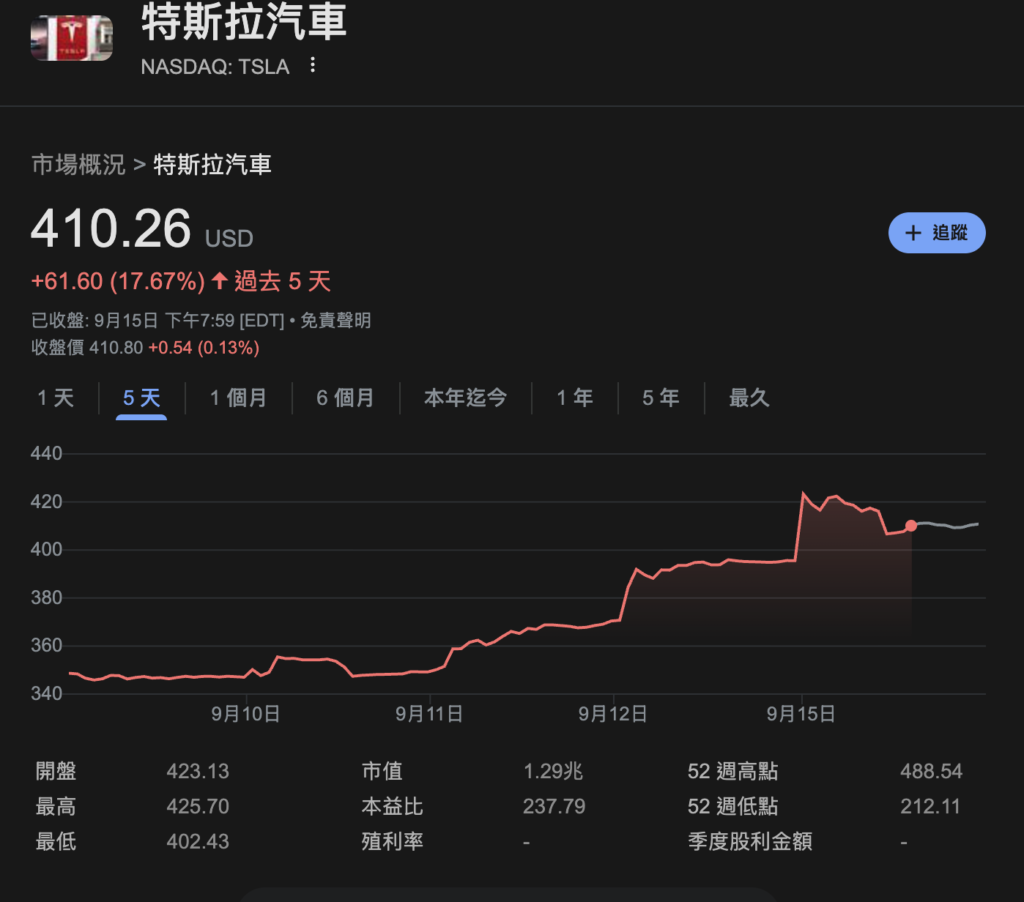Show the 1 個月 chart range
Viewport: 1024px width, 902px height.
(238, 398)
